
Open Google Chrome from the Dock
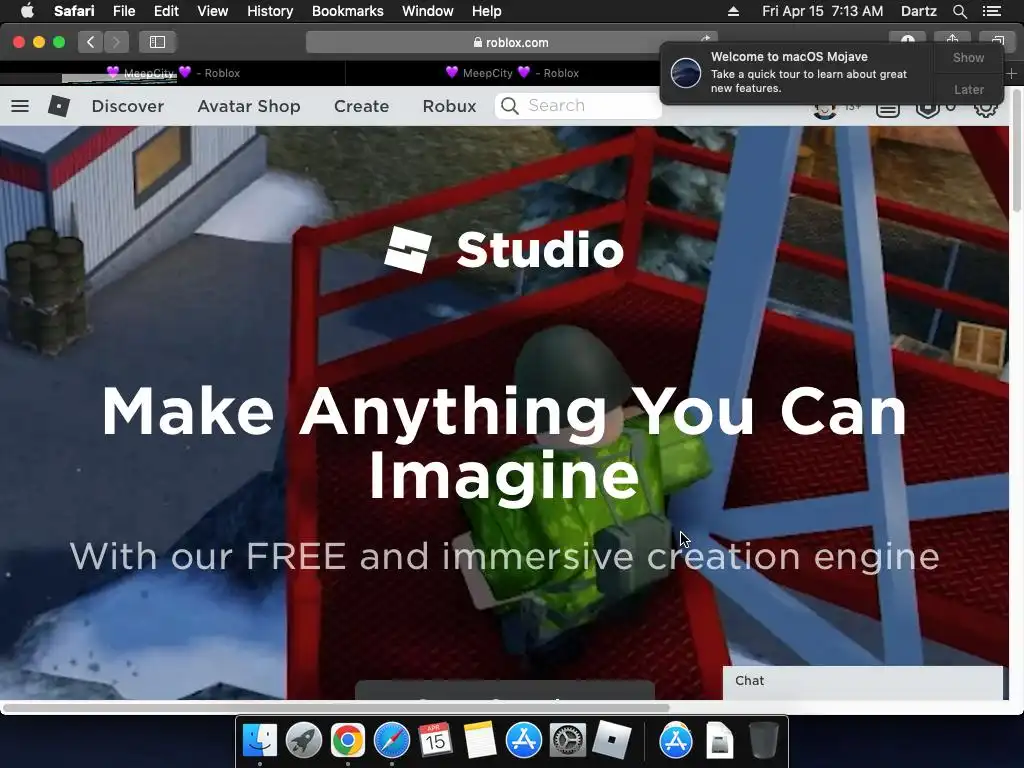tap(347, 740)
